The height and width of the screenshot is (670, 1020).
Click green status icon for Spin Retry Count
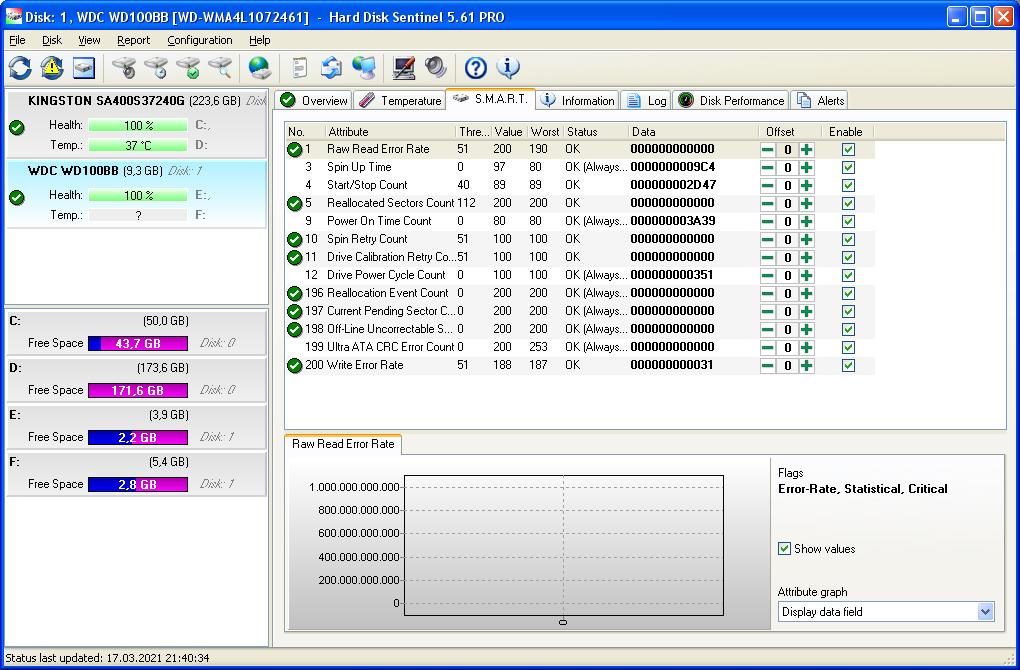click(295, 239)
